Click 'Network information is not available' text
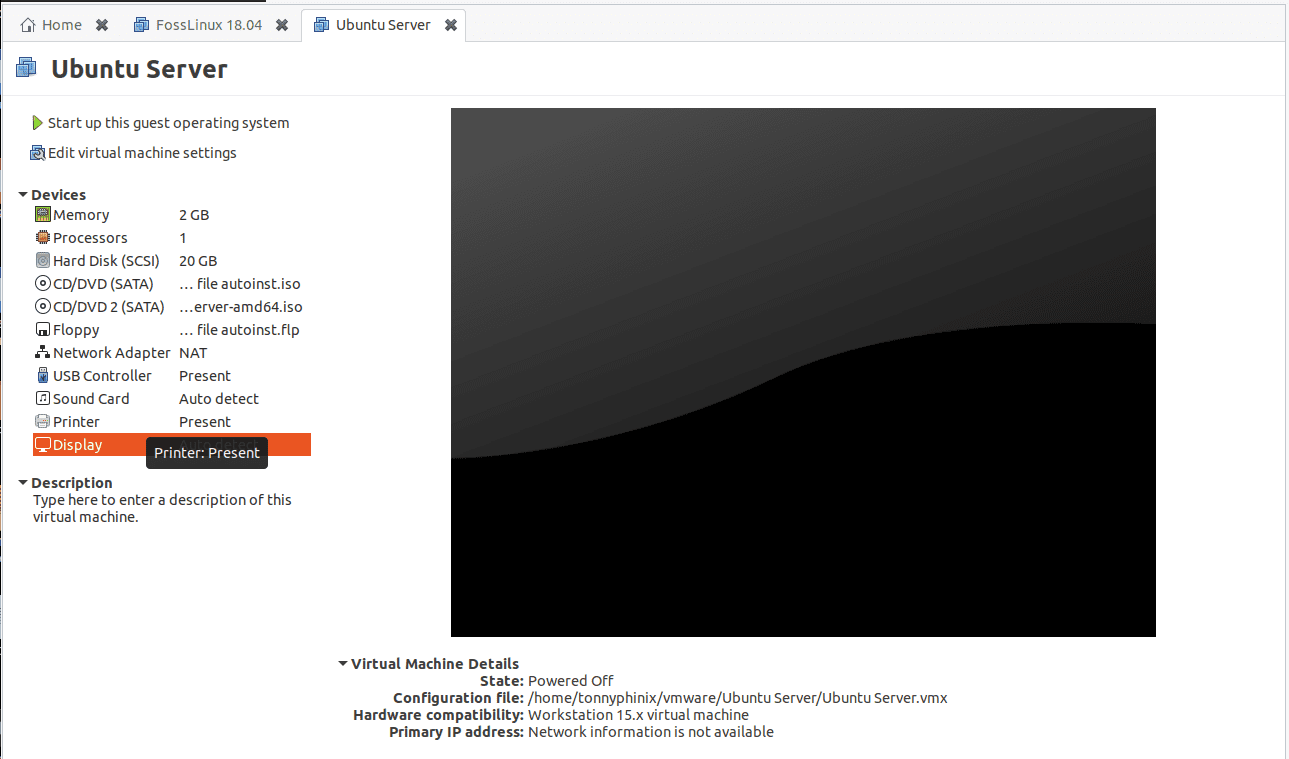This screenshot has height=759, width=1289. pos(651,732)
